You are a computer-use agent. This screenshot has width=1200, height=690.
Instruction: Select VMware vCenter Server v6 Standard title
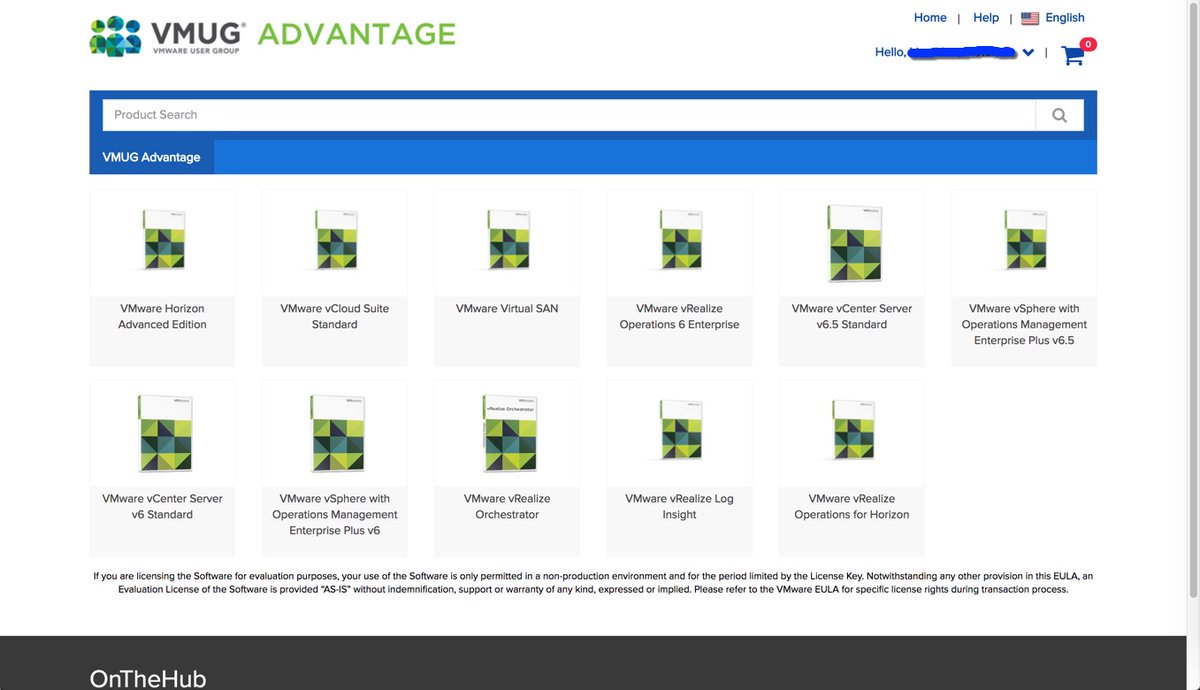tap(162, 506)
